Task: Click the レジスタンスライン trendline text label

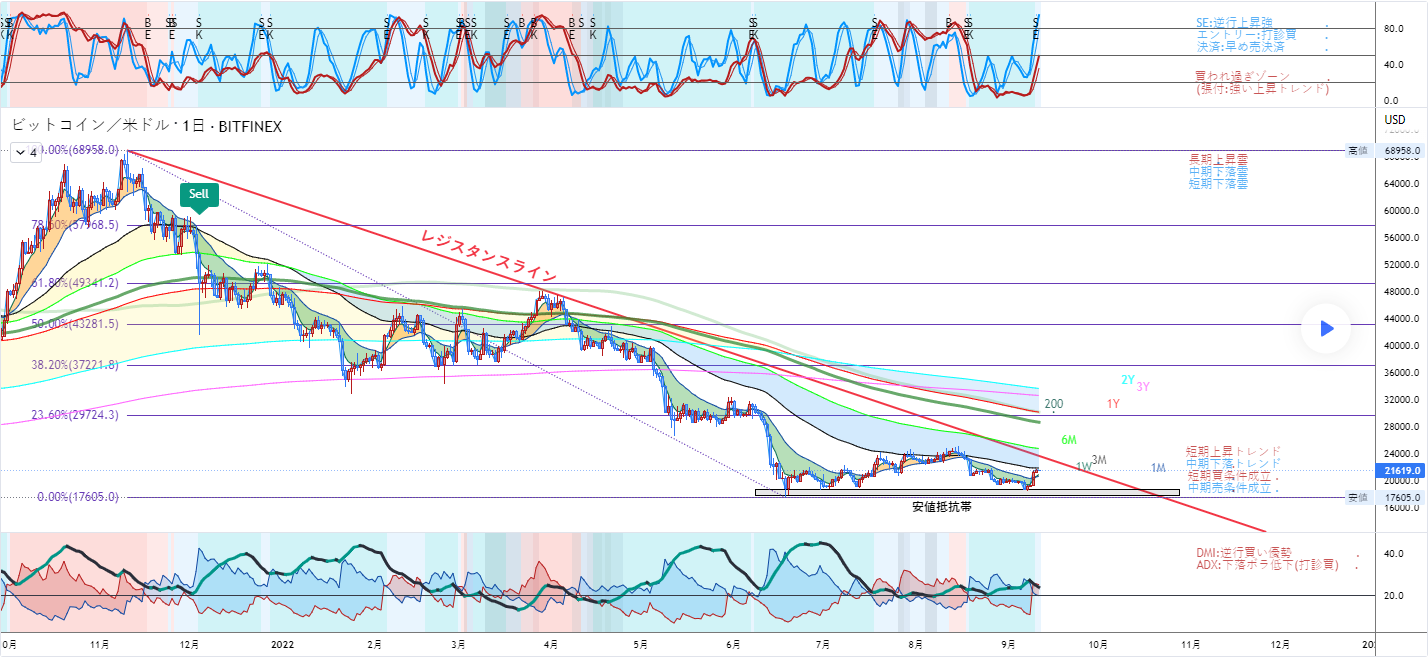Action: [488, 255]
